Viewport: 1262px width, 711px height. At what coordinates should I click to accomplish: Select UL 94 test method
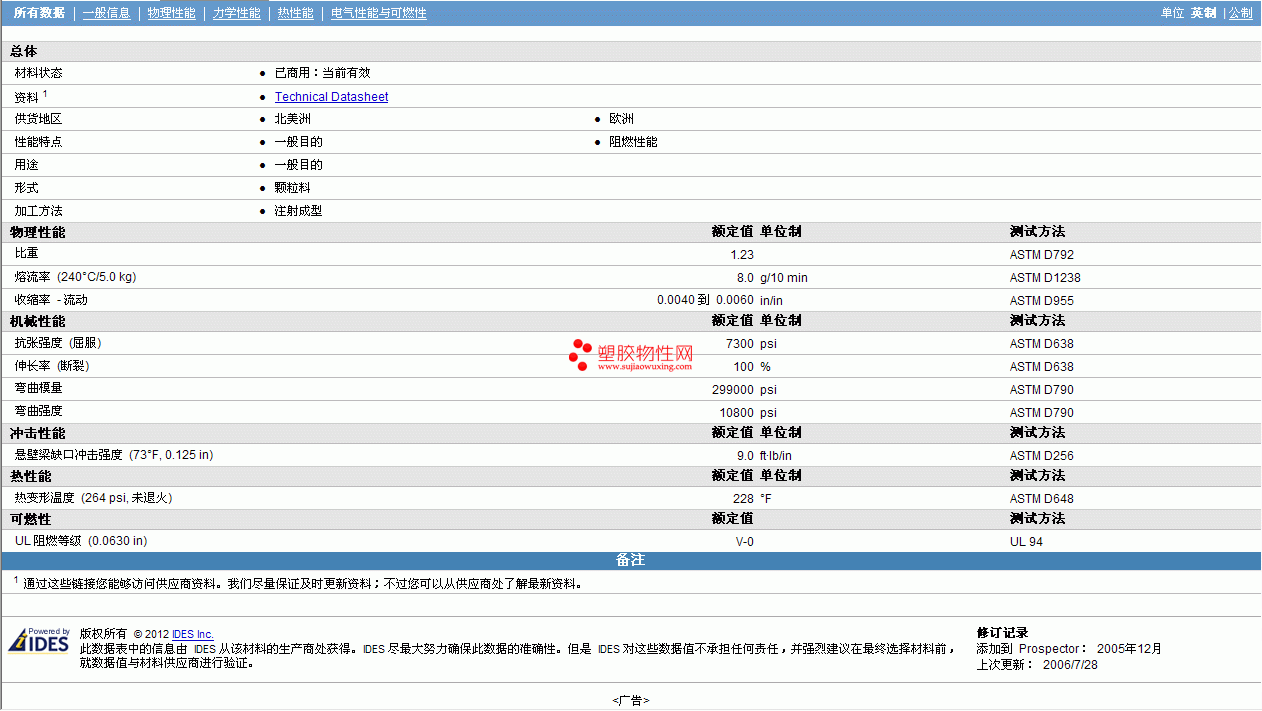[x=1027, y=542]
